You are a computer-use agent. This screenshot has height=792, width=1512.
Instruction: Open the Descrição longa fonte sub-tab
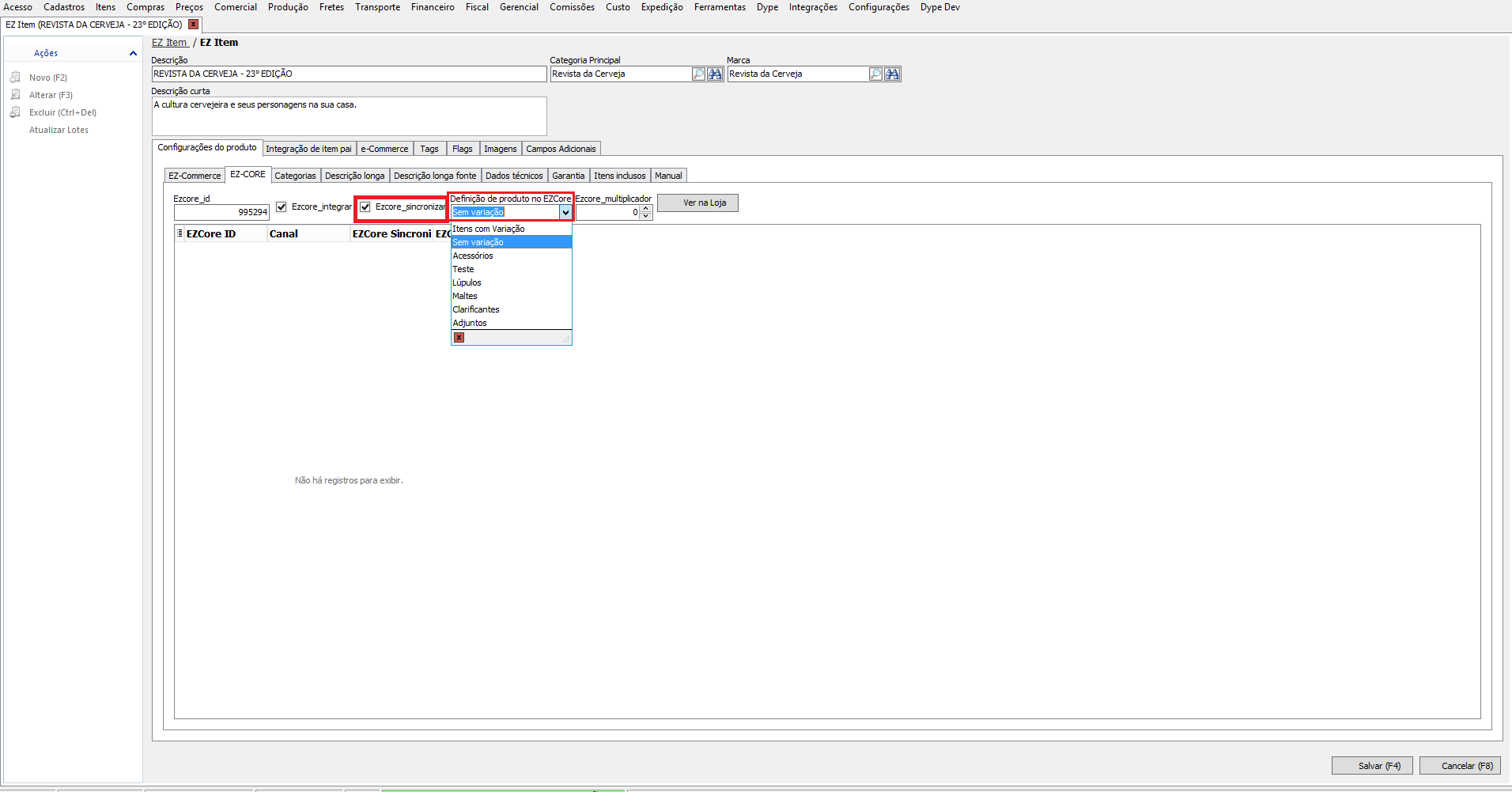(435, 176)
